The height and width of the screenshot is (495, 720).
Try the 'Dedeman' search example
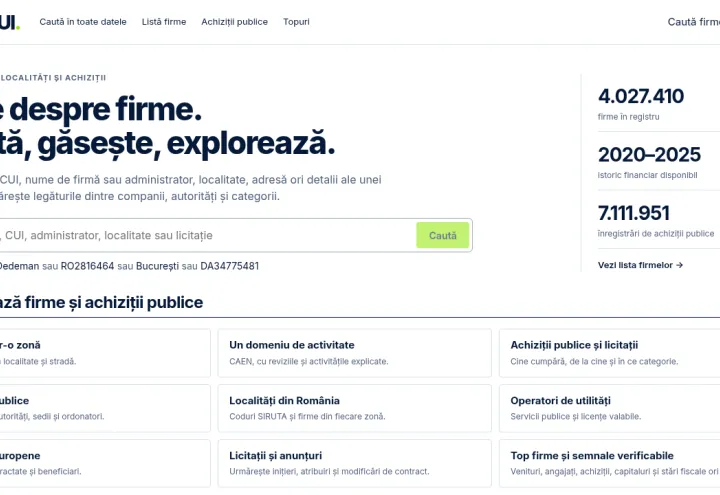[19, 266]
